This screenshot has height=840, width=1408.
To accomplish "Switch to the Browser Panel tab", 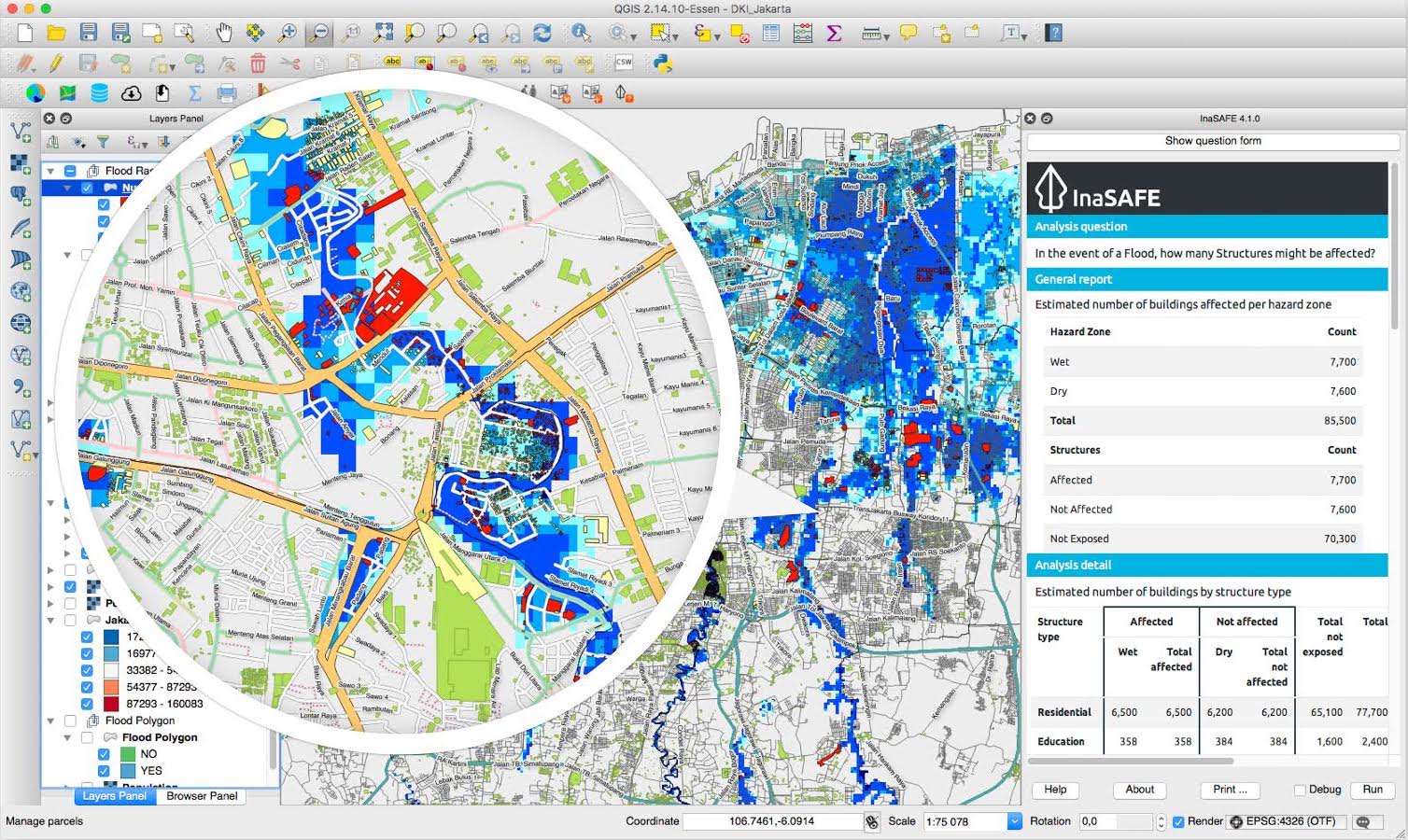I will coord(202,796).
